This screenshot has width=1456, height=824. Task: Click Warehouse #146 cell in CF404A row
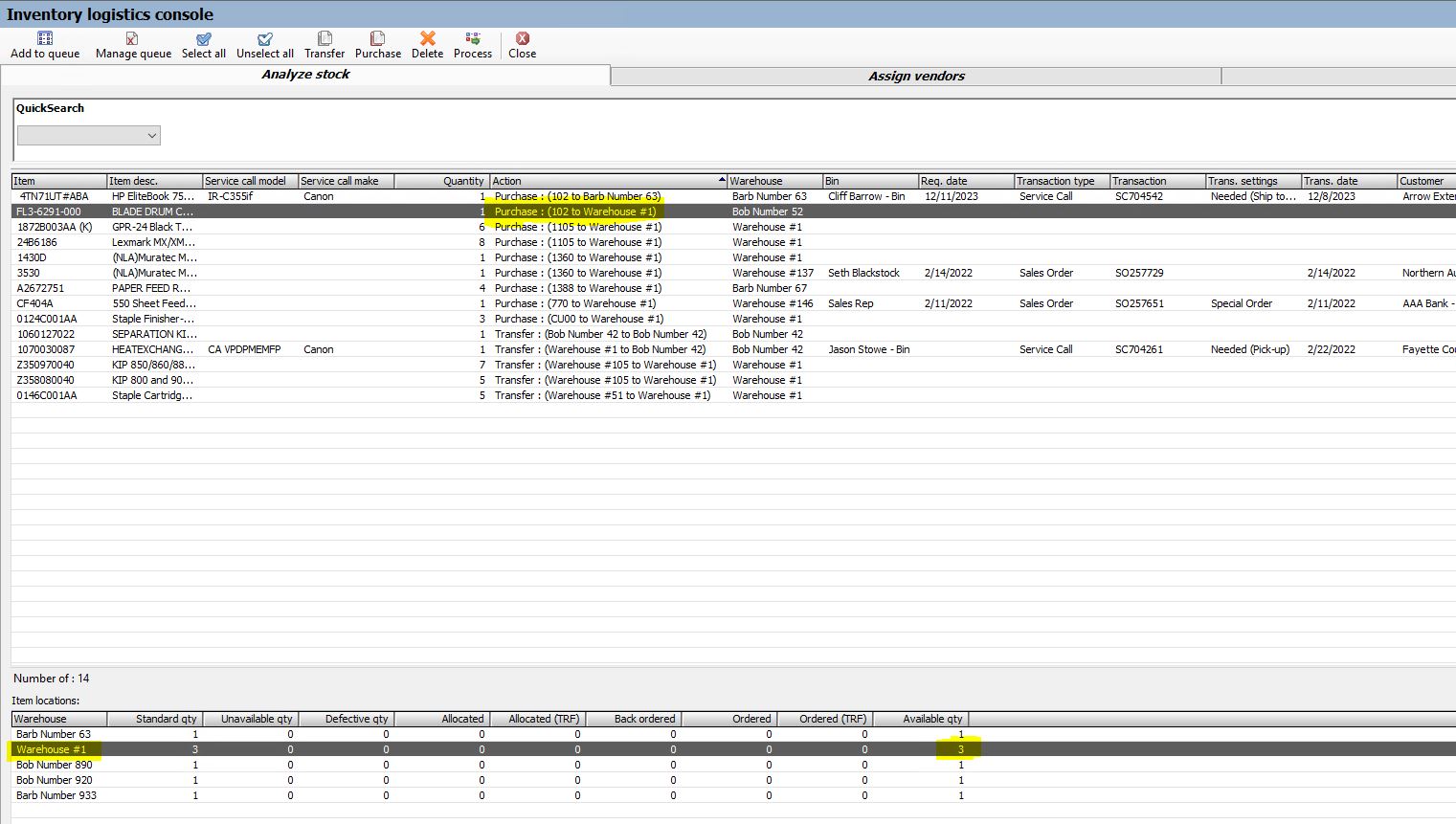pyautogui.click(x=773, y=303)
